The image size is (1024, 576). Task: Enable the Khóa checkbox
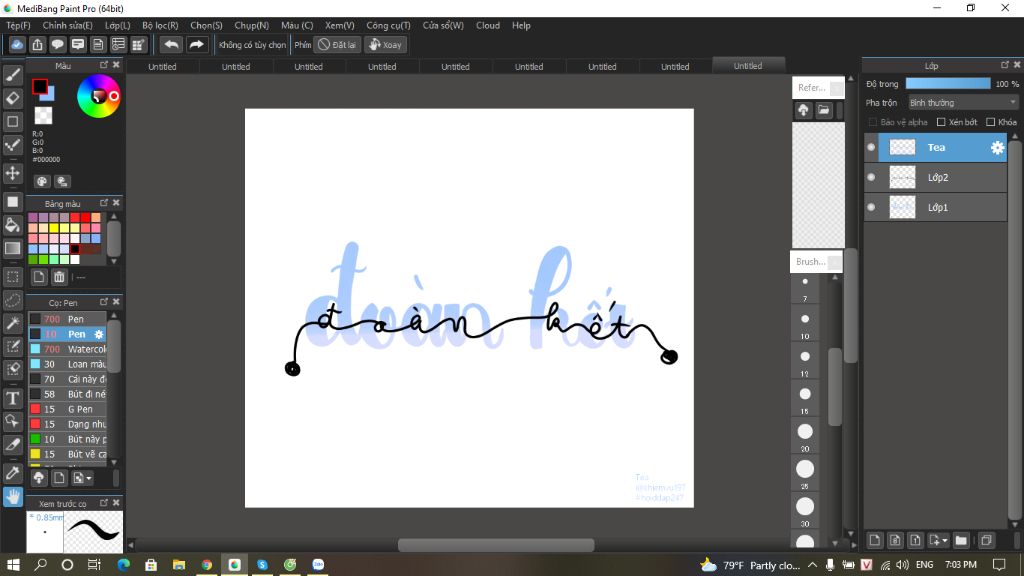click(991, 122)
